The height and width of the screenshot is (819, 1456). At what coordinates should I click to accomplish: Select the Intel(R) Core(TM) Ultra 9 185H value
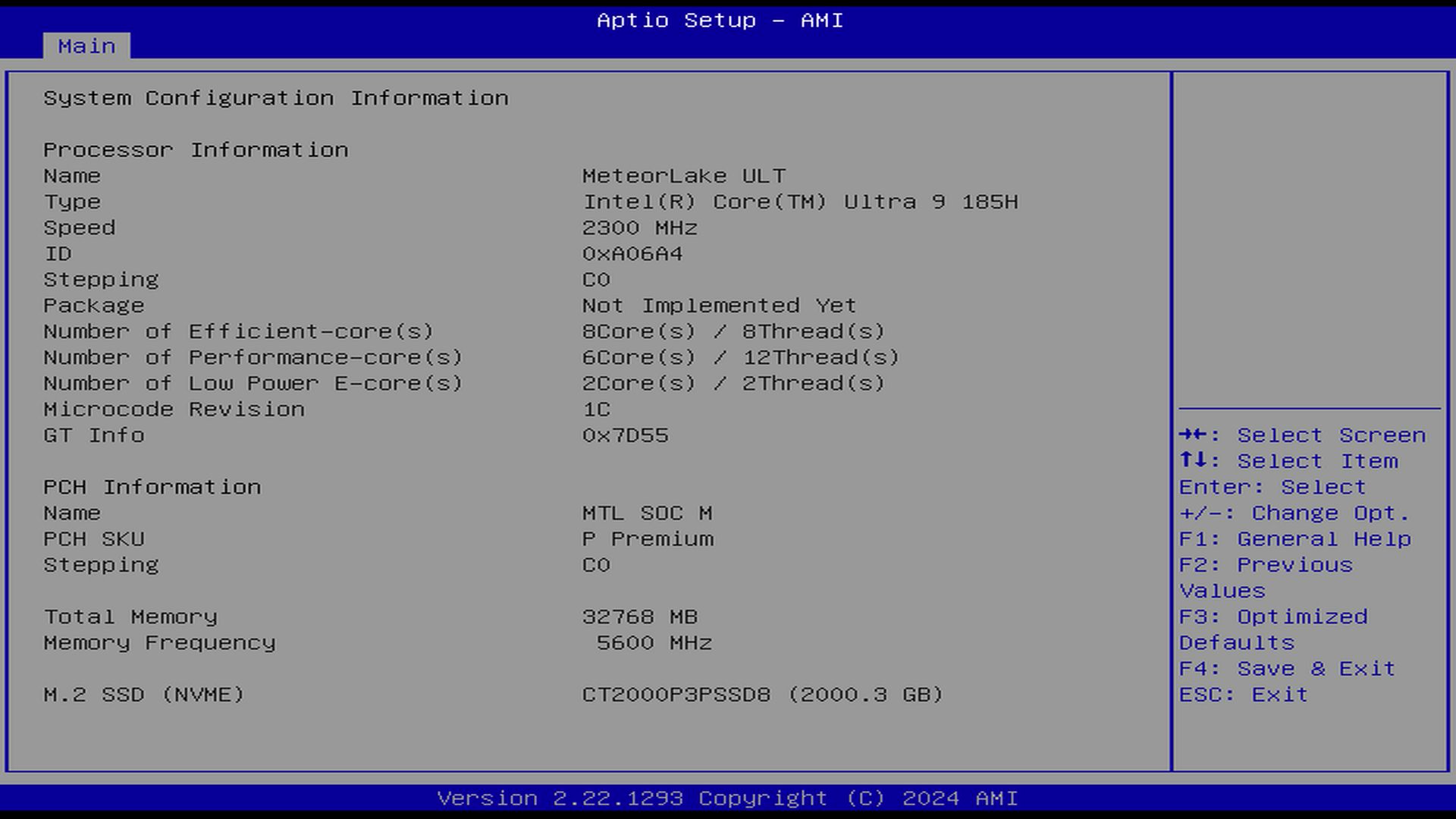pos(800,202)
